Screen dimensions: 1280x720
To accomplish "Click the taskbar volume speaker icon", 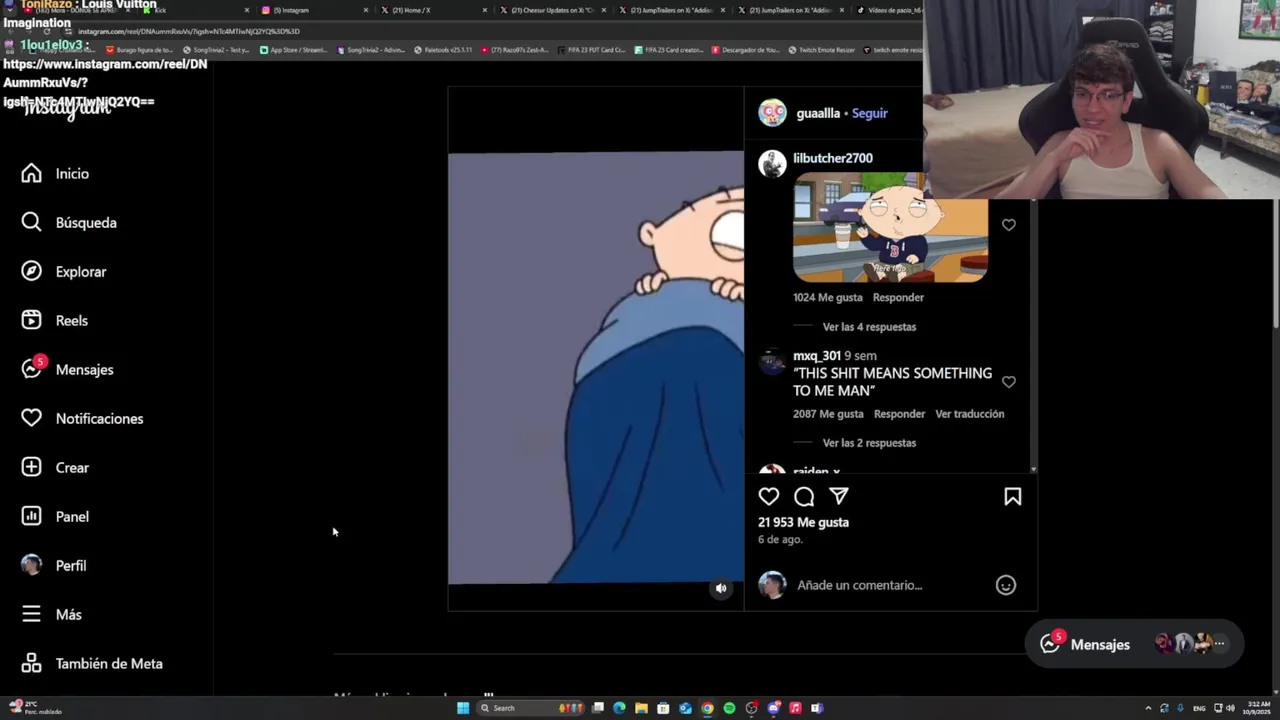I will pyautogui.click(x=1231, y=708).
